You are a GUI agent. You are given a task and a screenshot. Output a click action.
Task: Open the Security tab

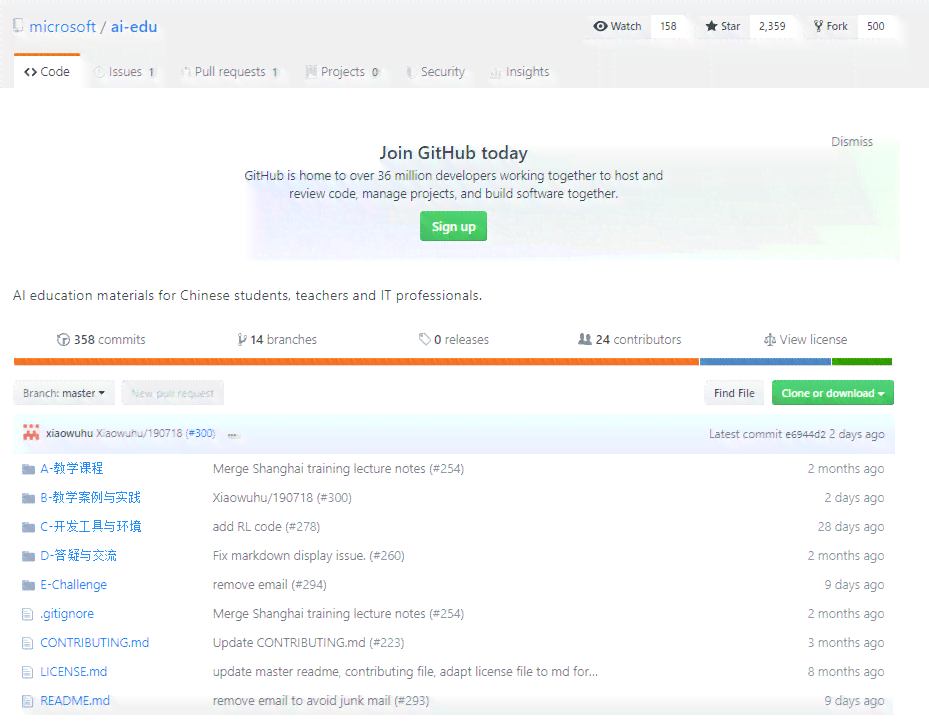click(x=435, y=72)
